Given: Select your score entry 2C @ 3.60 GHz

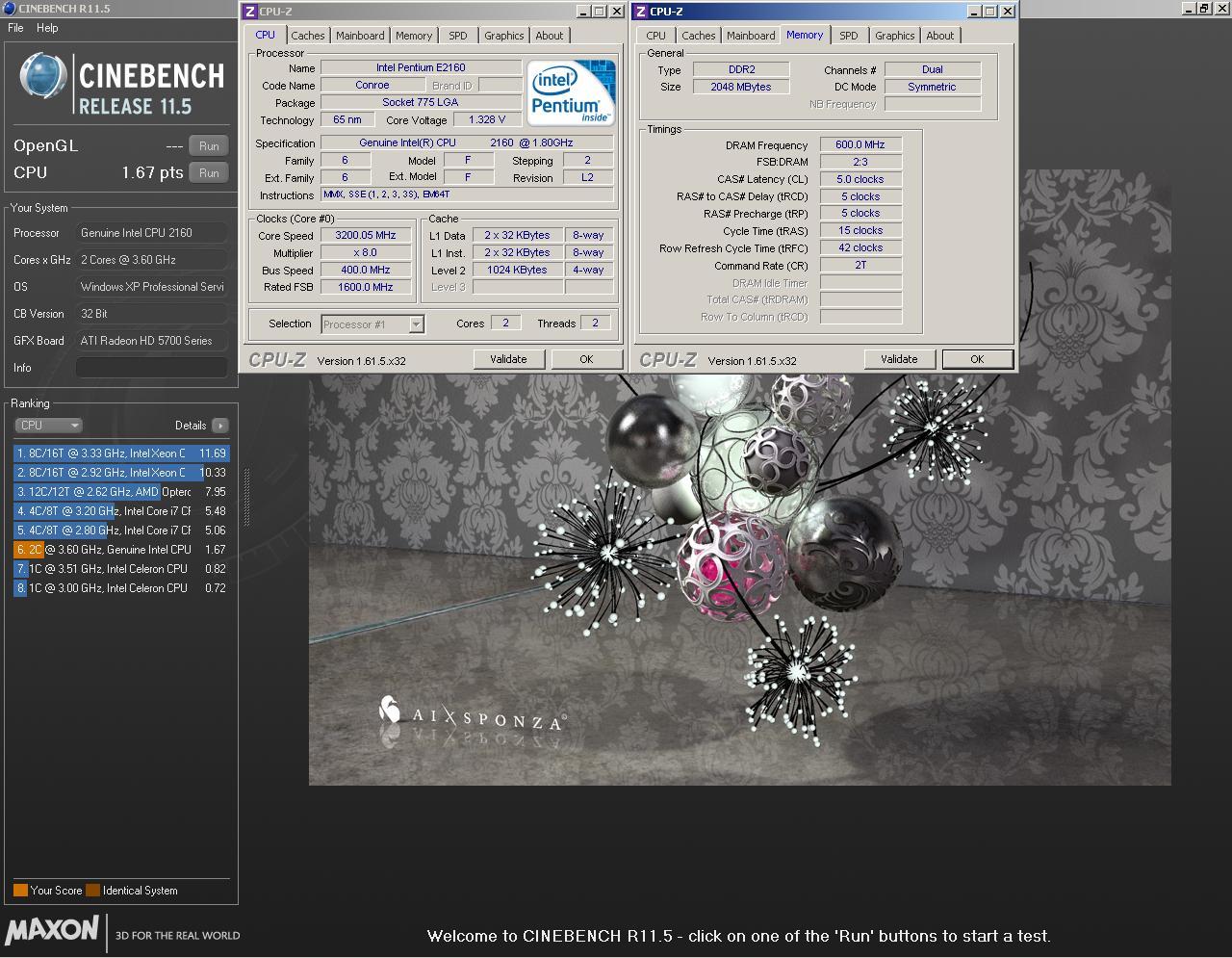Looking at the screenshot, I should [x=121, y=550].
